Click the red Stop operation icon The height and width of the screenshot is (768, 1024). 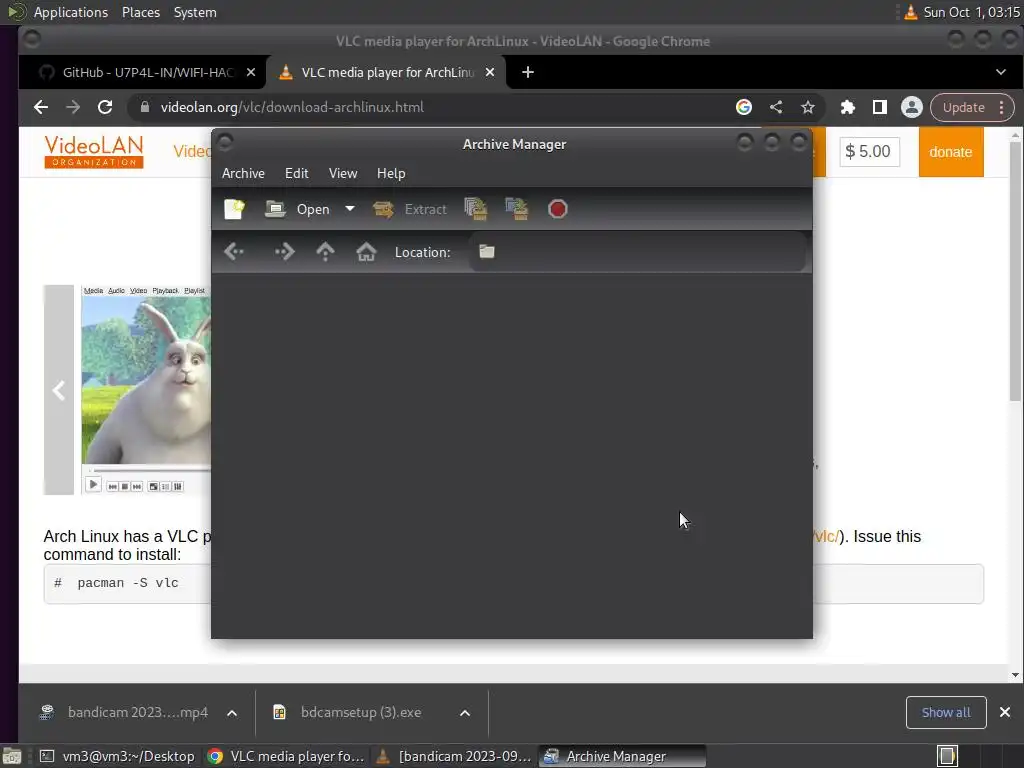(558, 209)
